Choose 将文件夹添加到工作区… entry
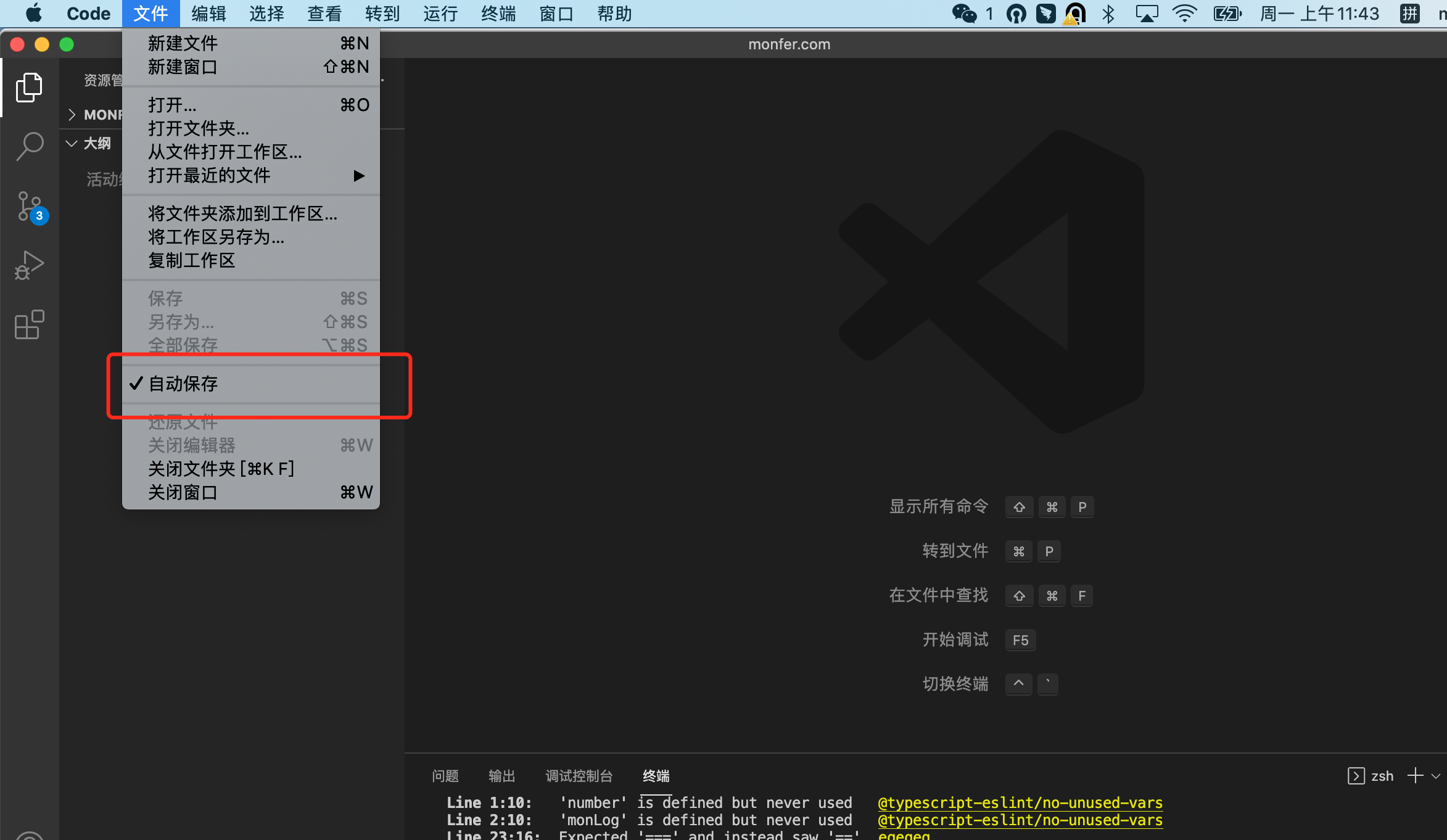Image resolution: width=1447 pixels, height=840 pixels. pos(251,213)
